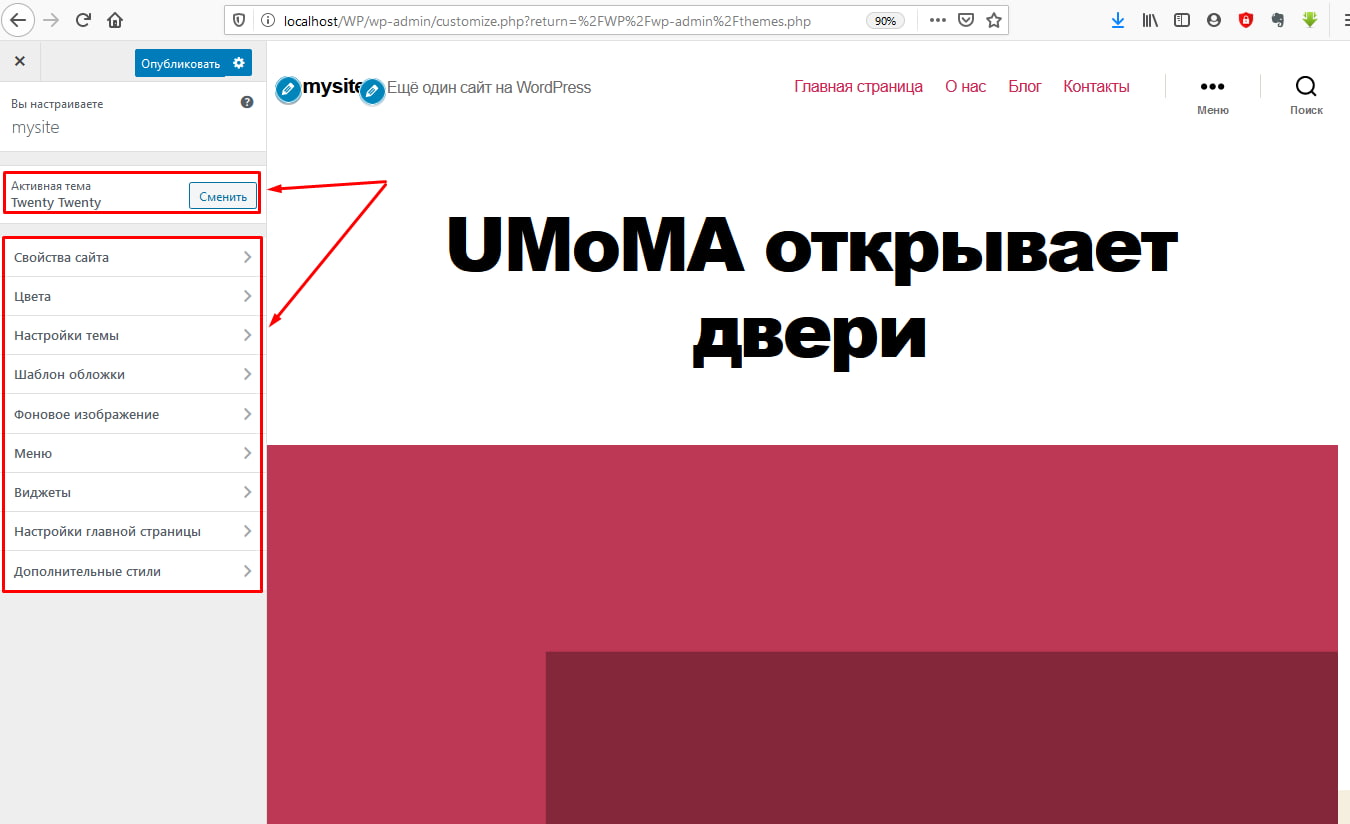This screenshot has height=824, width=1350.
Task: Expand Дополнительные стили section
Action: 132,571
